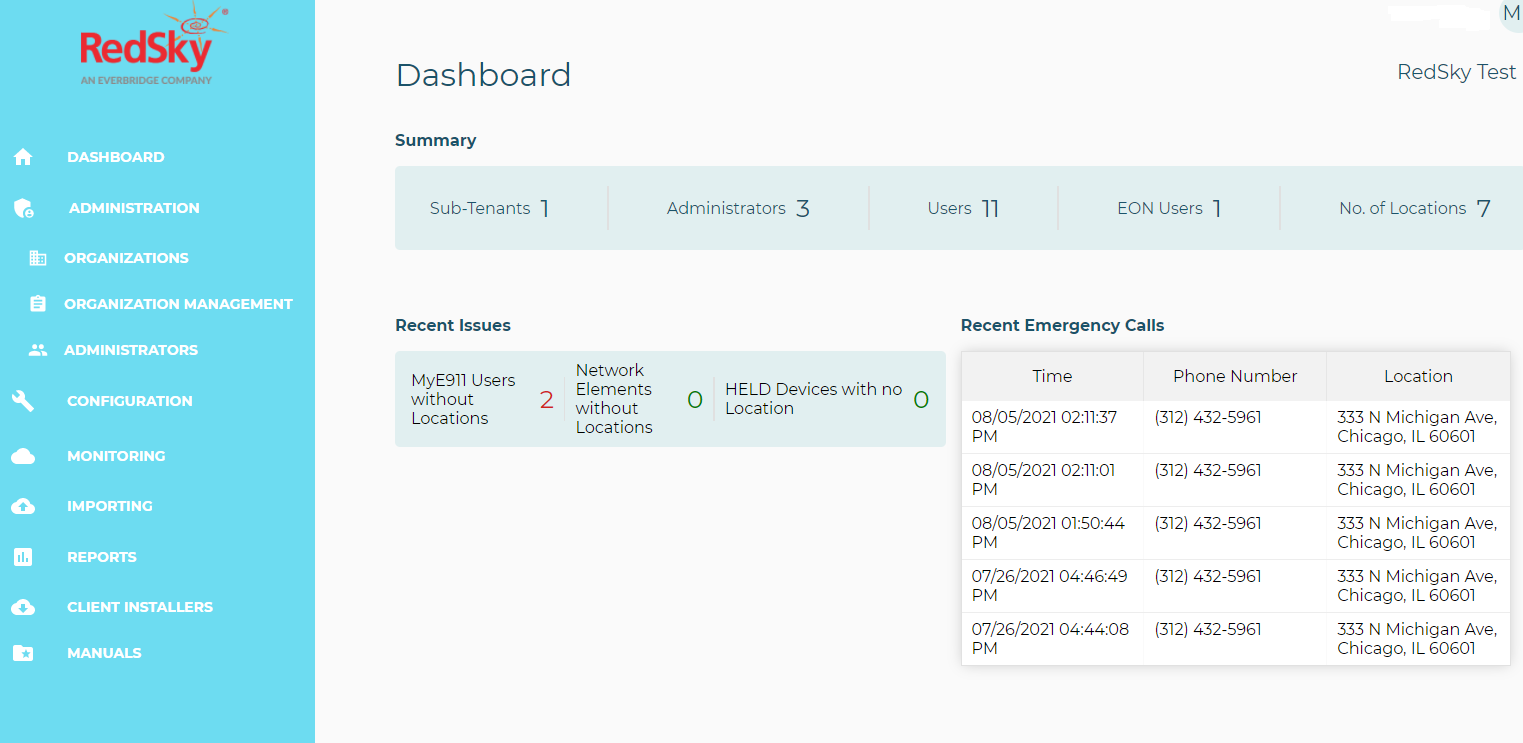Open MyE911 Users without Locations count
This screenshot has width=1523, height=743.
click(x=546, y=400)
